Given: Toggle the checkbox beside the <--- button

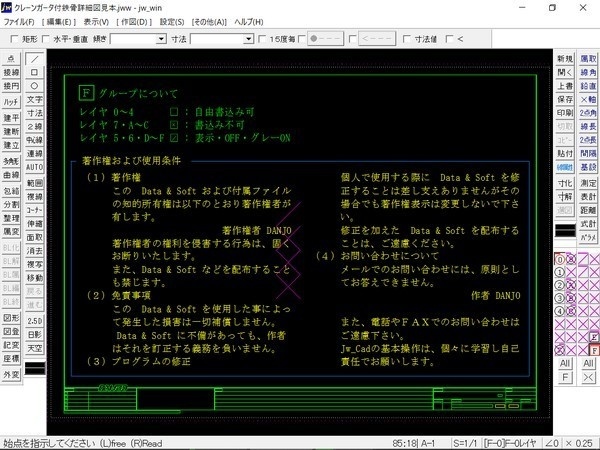Looking at the screenshot, I should (353, 39).
